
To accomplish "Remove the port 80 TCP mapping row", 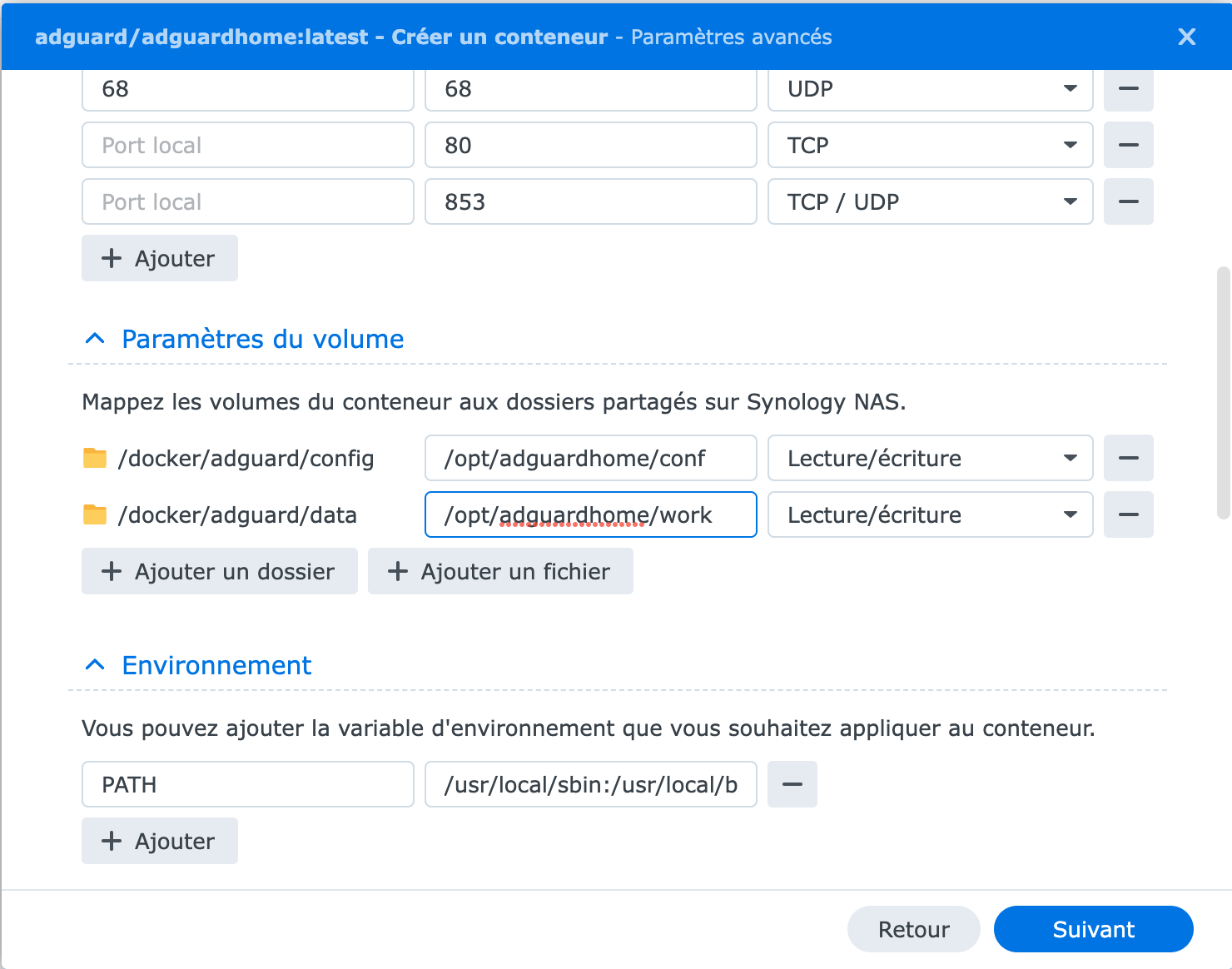I will click(x=1128, y=145).
